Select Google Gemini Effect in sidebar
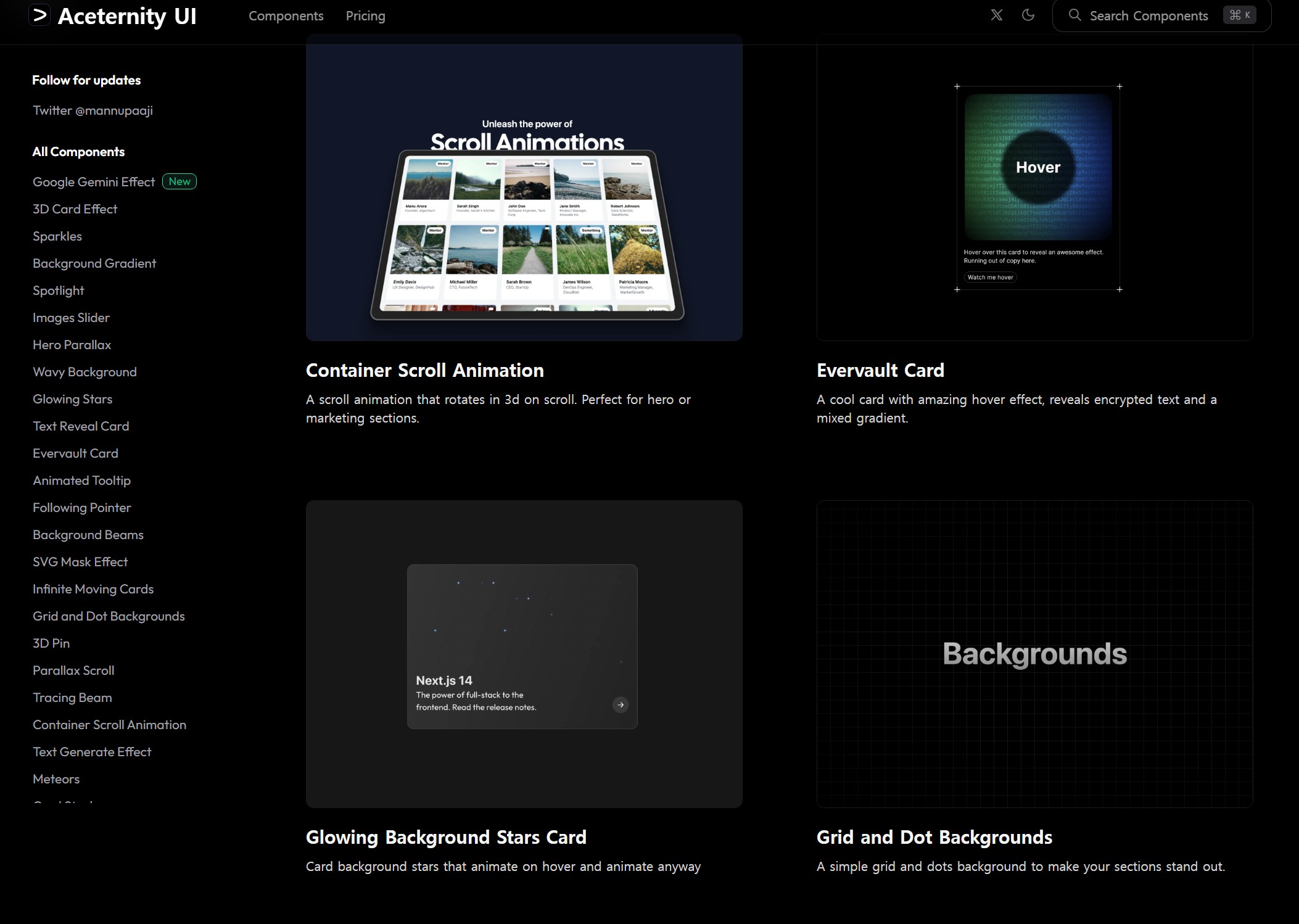This screenshot has height=924, width=1299. pyautogui.click(x=94, y=182)
